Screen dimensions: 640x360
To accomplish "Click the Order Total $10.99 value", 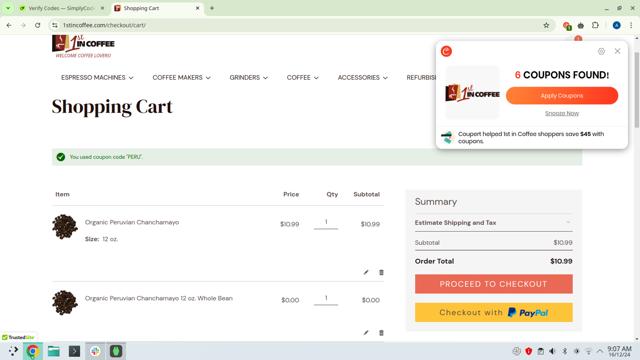I will coord(561,261).
